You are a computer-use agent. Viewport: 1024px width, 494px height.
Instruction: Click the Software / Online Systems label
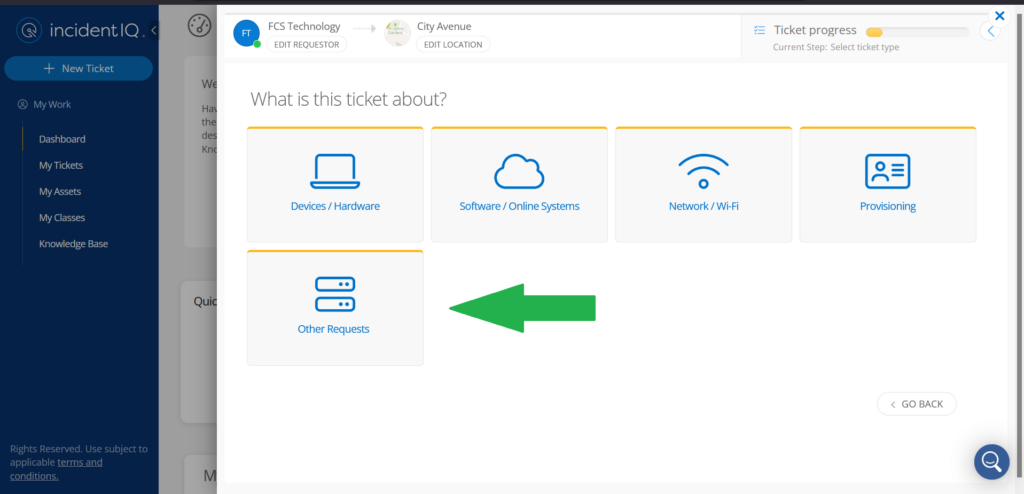[519, 206]
